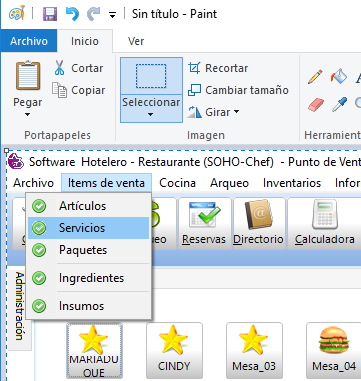Choose the Fill with color bucket tool
The image size is (361, 381).
point(339,76)
